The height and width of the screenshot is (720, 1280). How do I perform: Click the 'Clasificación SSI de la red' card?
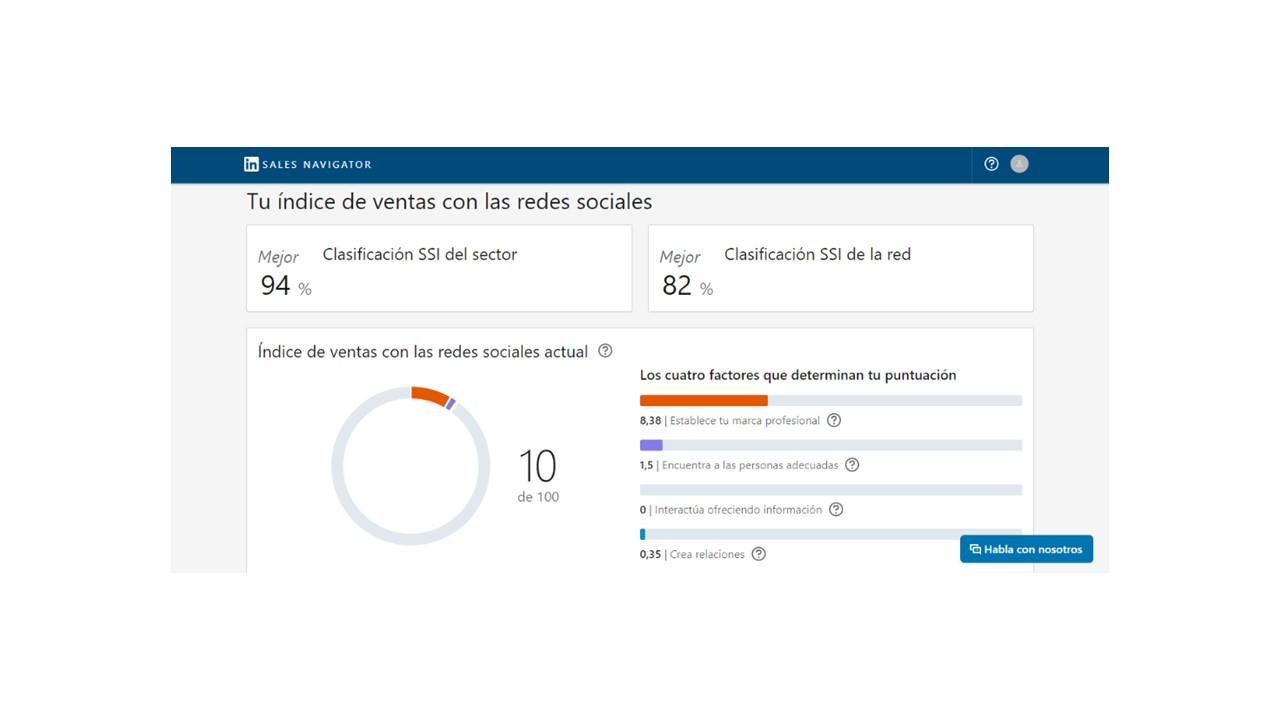(x=841, y=268)
